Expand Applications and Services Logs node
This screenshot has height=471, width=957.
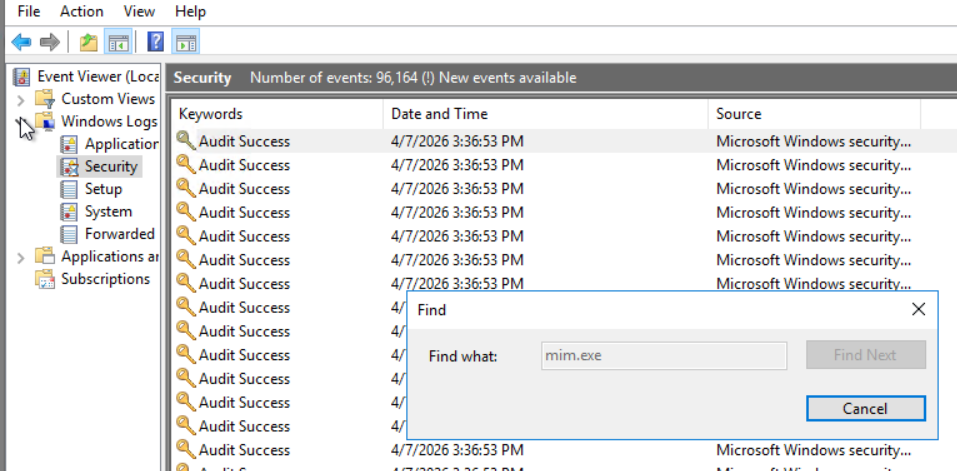(x=22, y=257)
